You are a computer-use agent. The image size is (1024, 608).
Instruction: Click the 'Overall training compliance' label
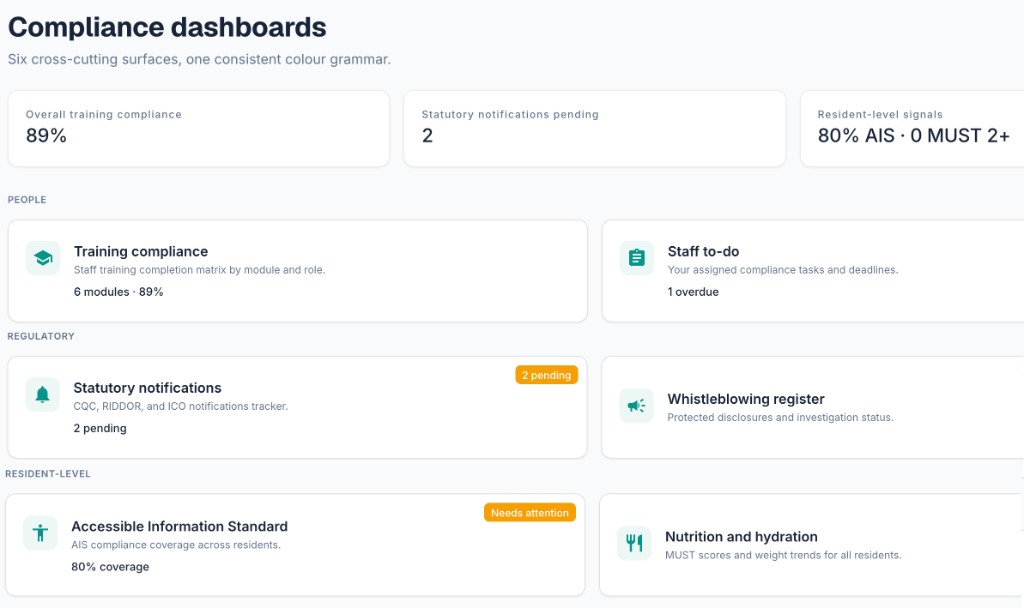[104, 114]
